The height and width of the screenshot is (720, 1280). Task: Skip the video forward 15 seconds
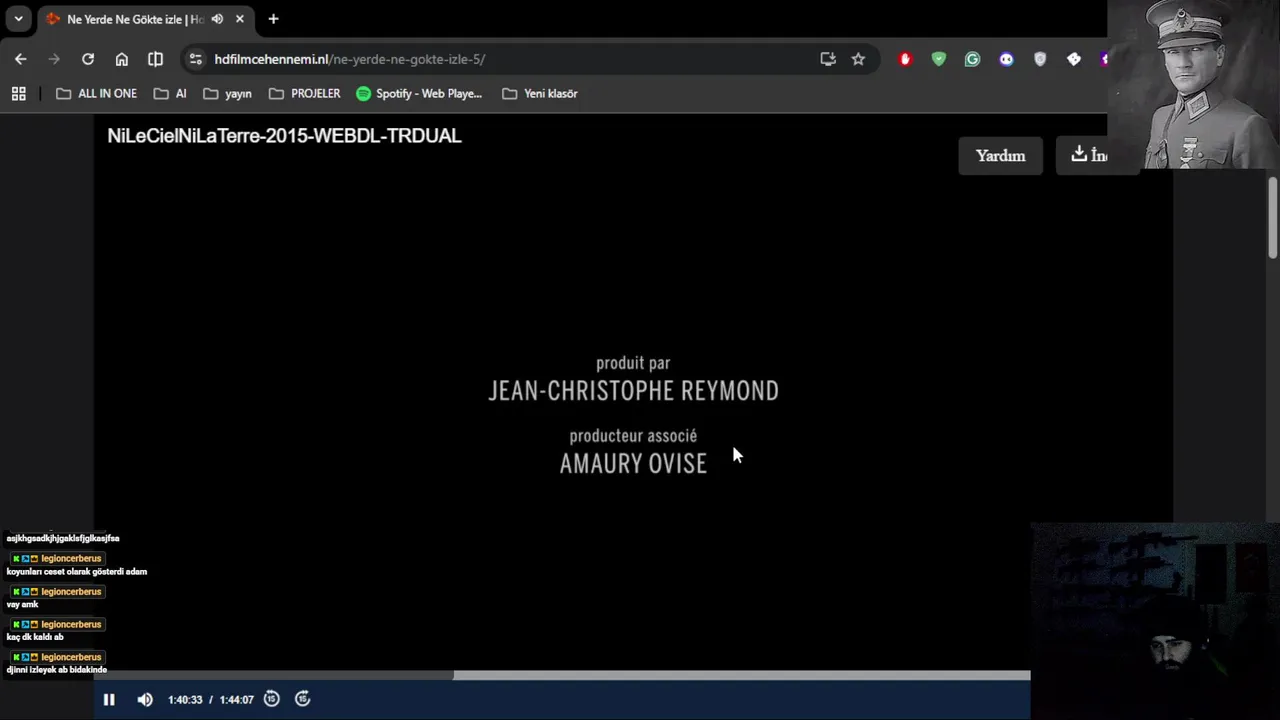(x=303, y=699)
